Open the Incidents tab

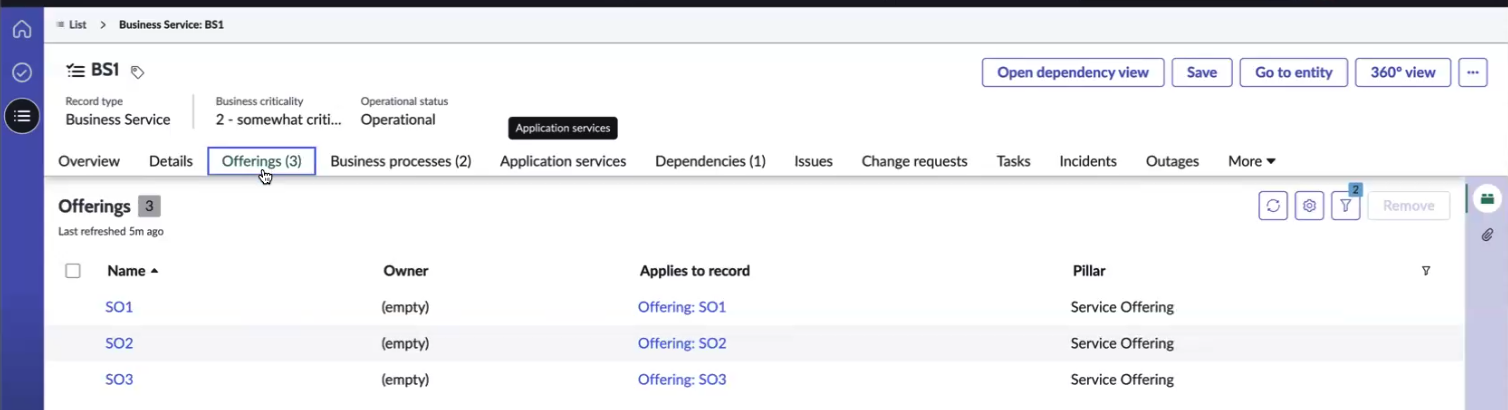pyautogui.click(x=1088, y=161)
